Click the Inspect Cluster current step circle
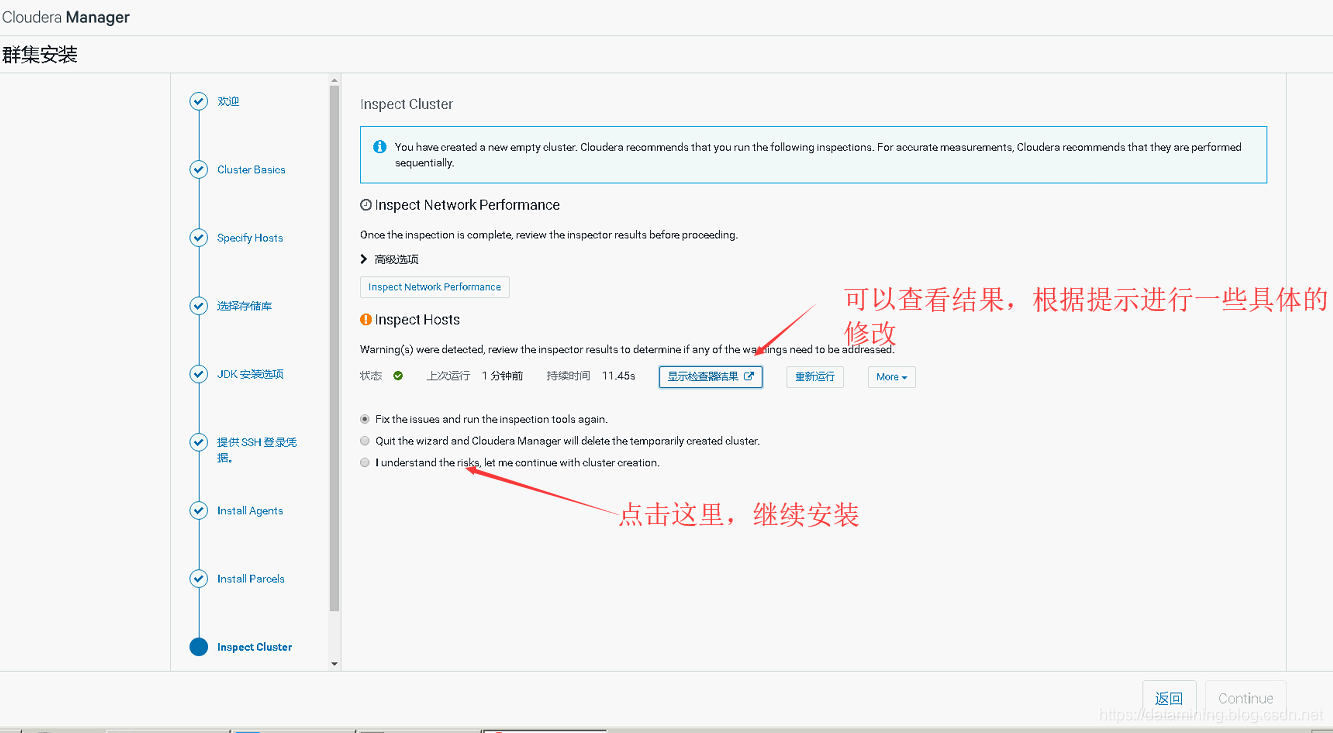 (x=198, y=647)
